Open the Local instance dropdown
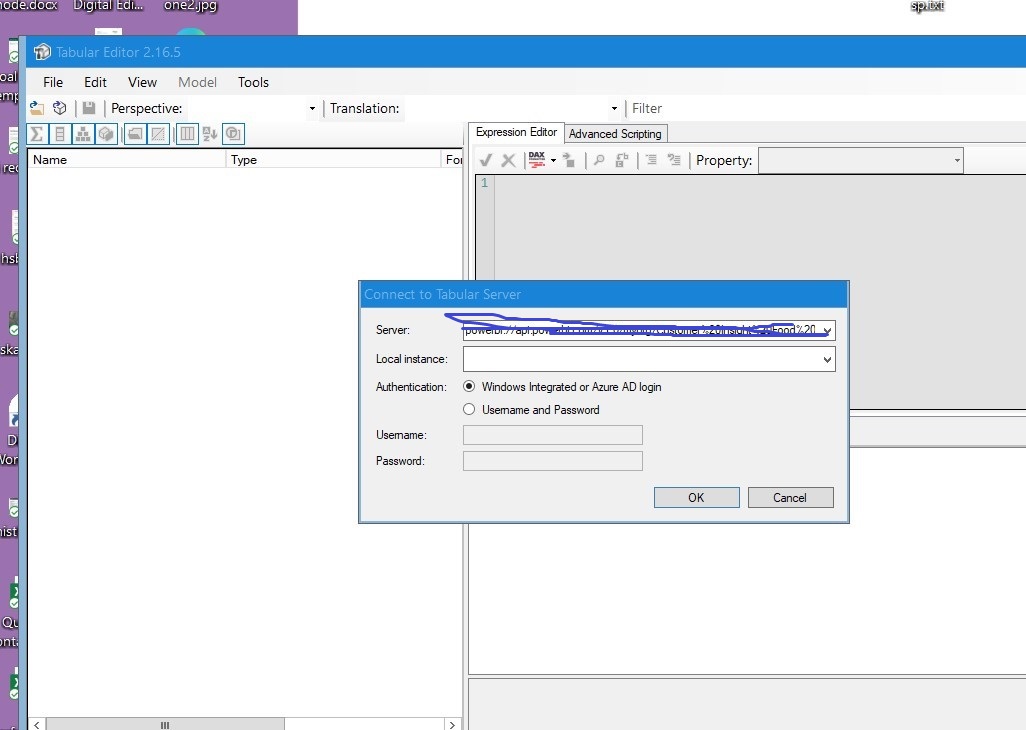1026x730 pixels. [x=828, y=359]
